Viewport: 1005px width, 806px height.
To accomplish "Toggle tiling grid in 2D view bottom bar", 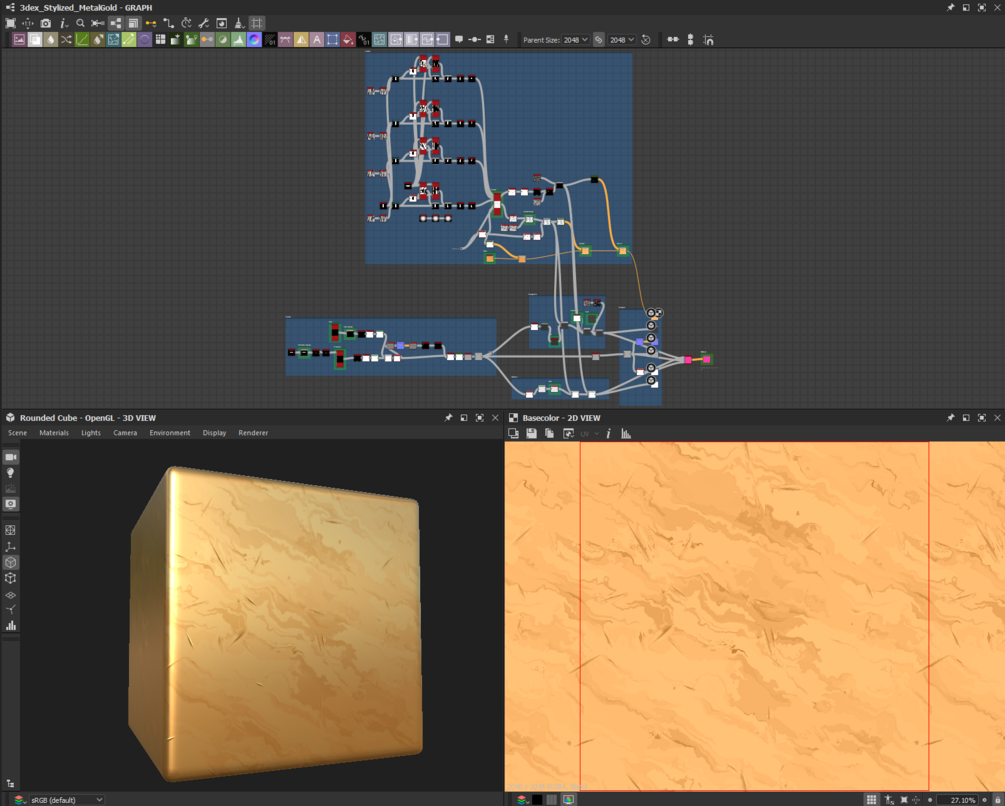I will [872, 800].
